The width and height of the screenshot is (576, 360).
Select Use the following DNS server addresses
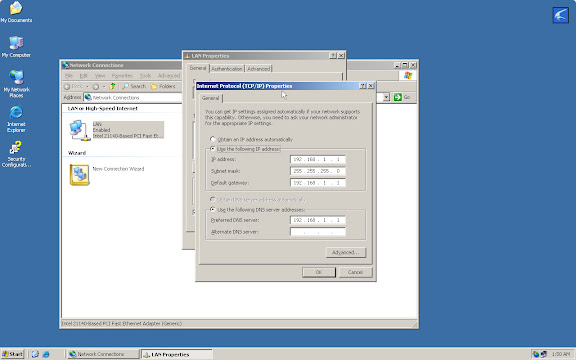pyautogui.click(x=212, y=209)
